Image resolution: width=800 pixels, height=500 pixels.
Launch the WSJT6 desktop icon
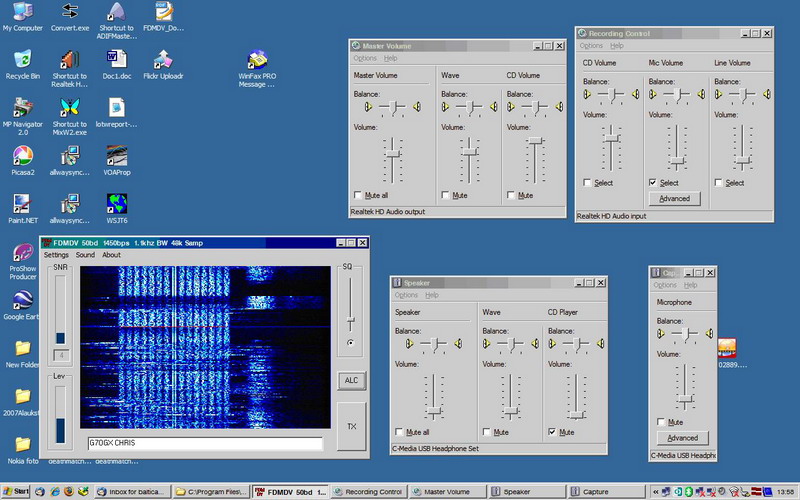tap(117, 201)
